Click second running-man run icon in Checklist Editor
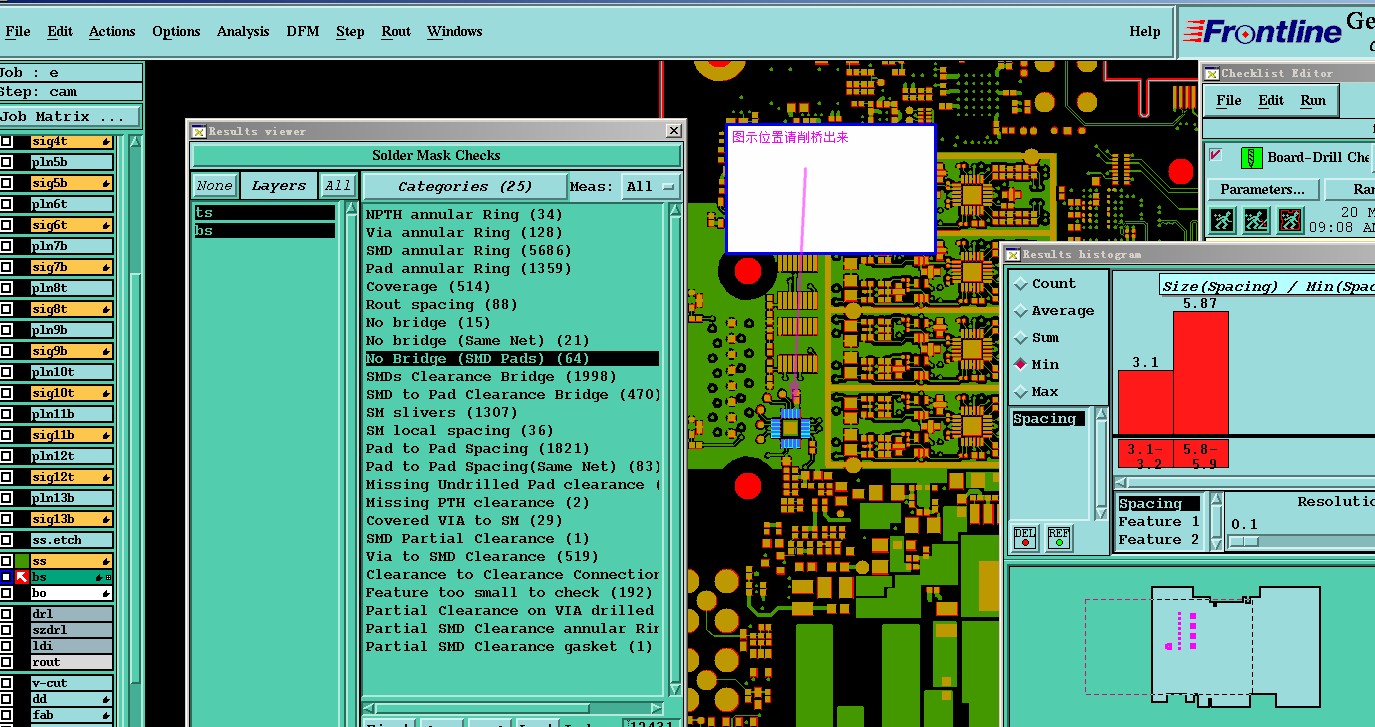The width and height of the screenshot is (1375, 727). pyautogui.click(x=1256, y=220)
